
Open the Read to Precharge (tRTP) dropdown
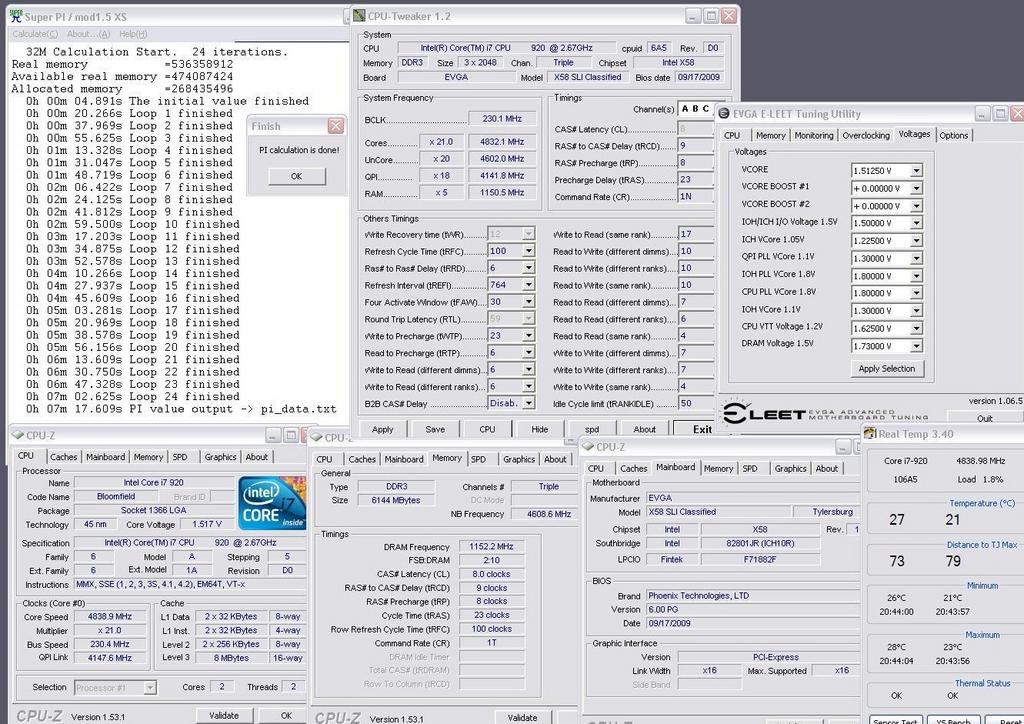click(529, 353)
